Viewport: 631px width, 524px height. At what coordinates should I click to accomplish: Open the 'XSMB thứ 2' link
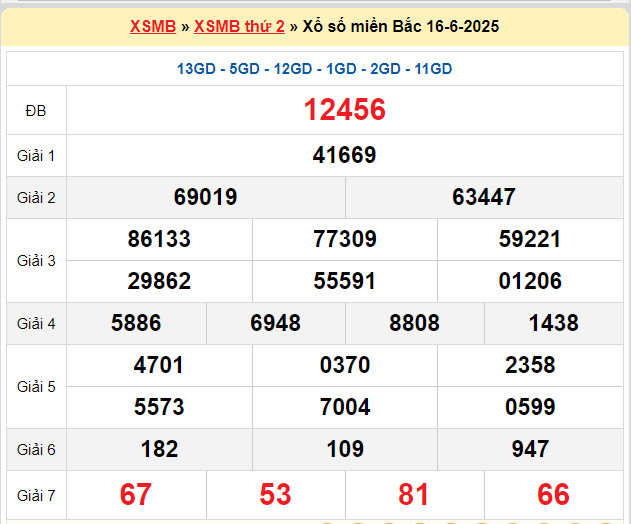point(239,27)
